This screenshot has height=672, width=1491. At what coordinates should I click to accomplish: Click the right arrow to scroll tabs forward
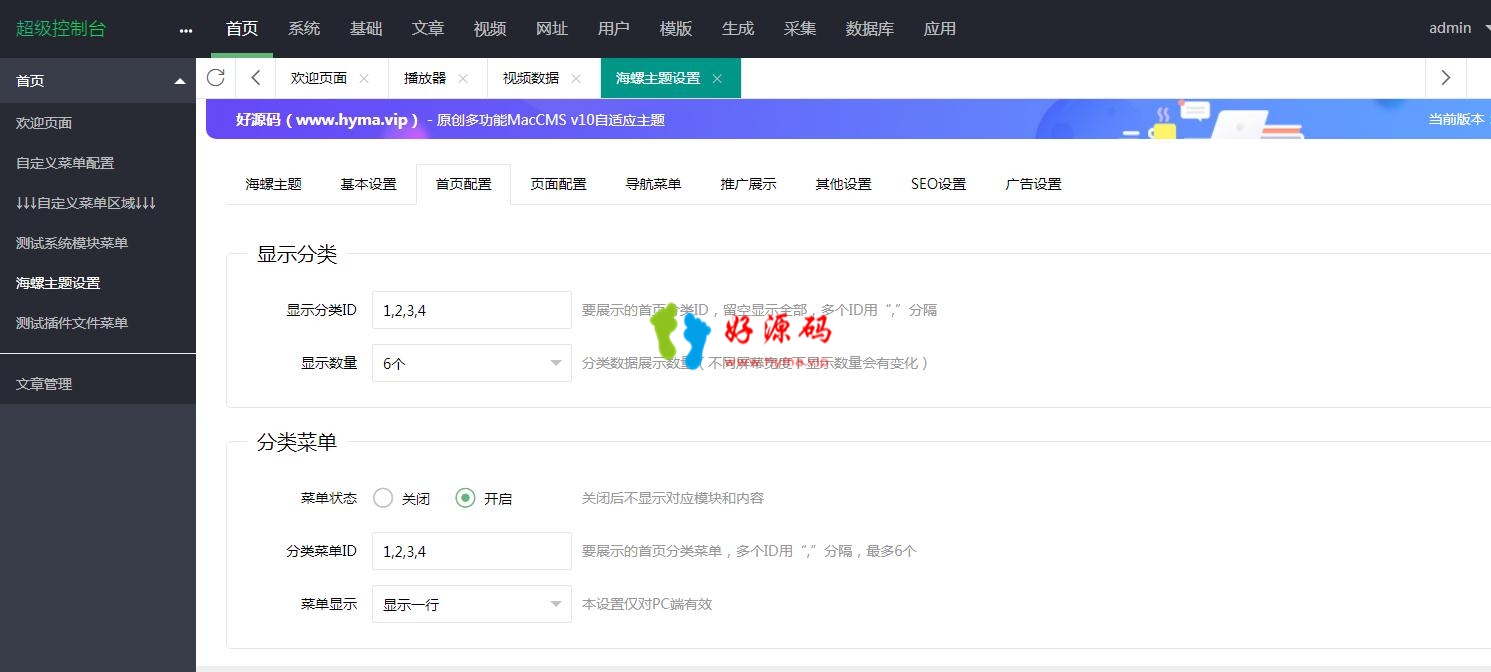click(x=1445, y=78)
